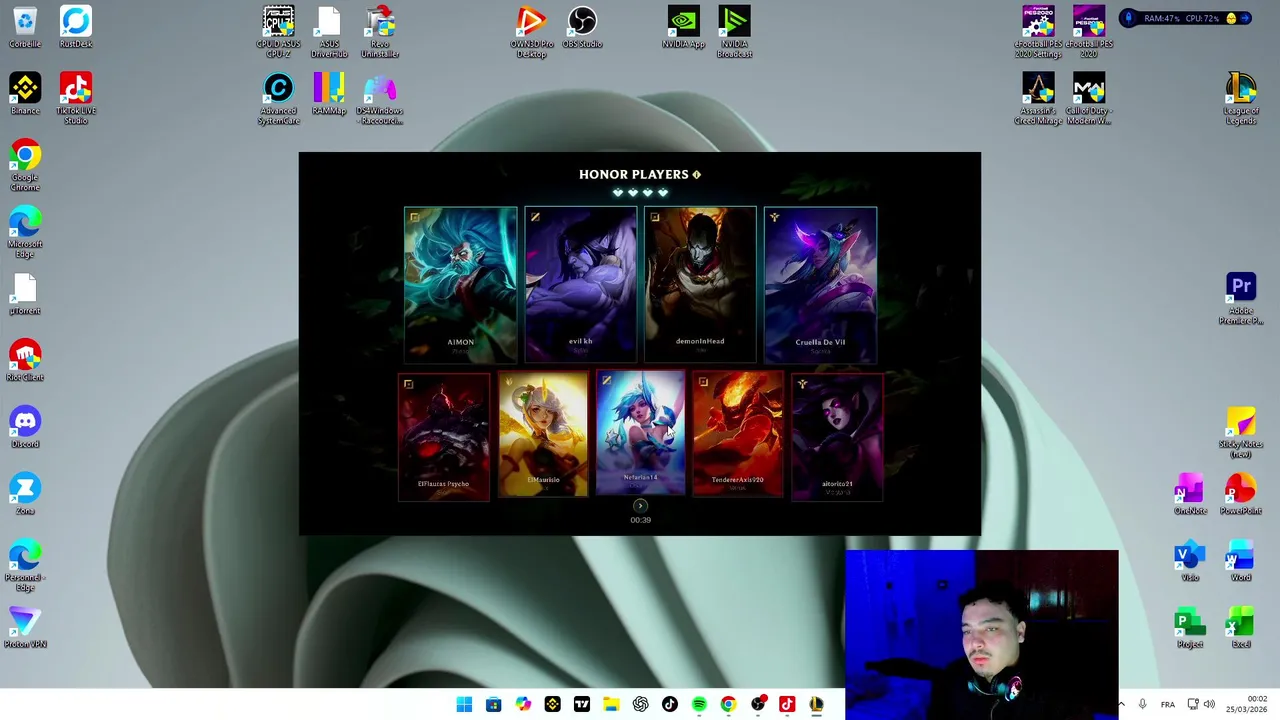Open TradingView from the taskbar
1280x720 pixels.
coord(582,705)
